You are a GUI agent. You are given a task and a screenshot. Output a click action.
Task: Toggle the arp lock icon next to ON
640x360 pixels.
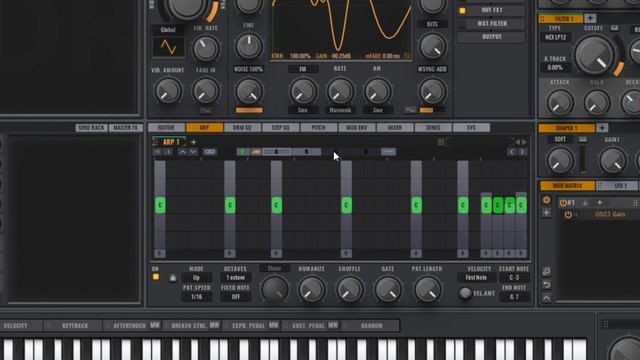tap(173, 278)
